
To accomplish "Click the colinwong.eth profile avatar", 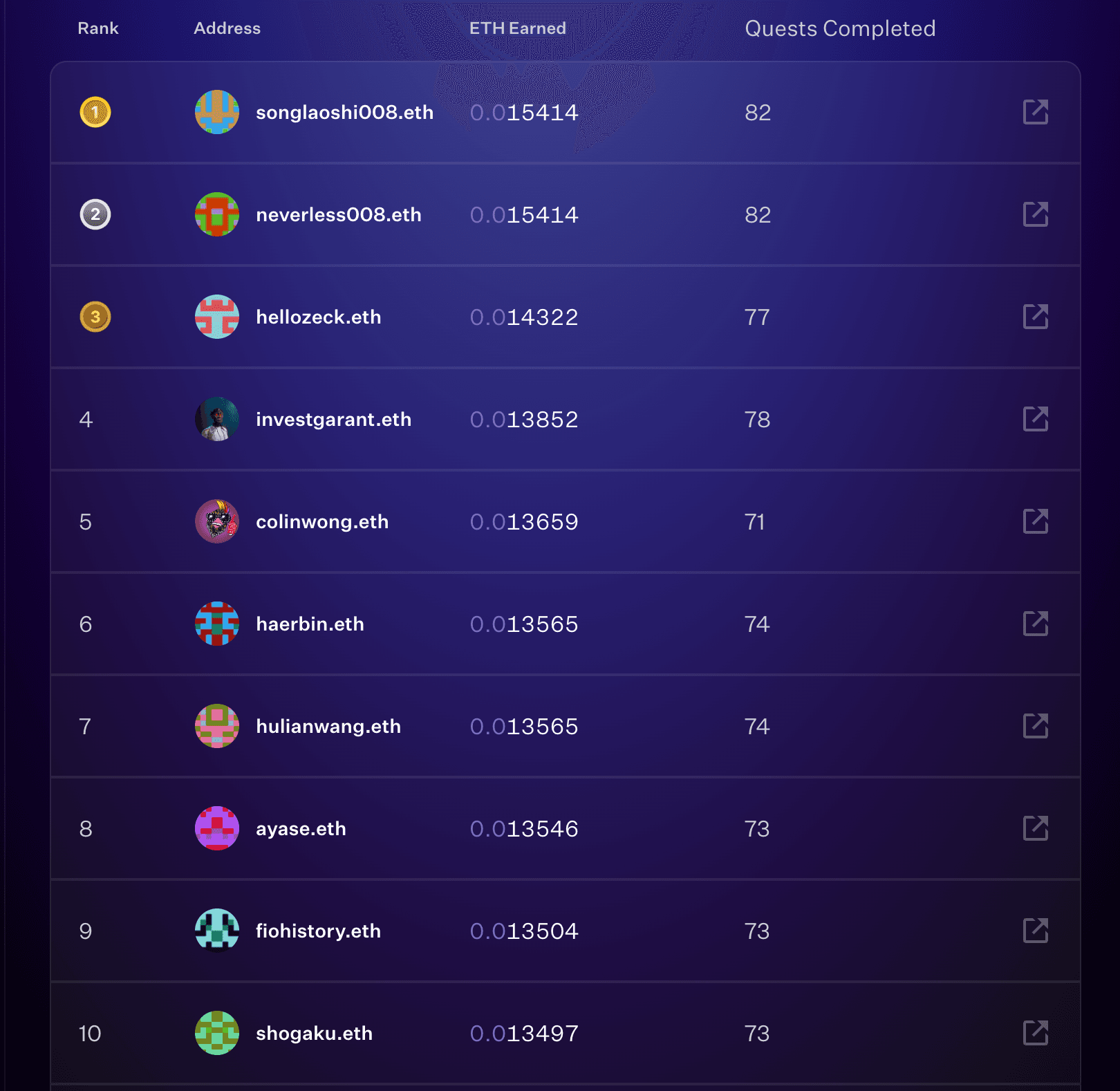I will [217, 521].
